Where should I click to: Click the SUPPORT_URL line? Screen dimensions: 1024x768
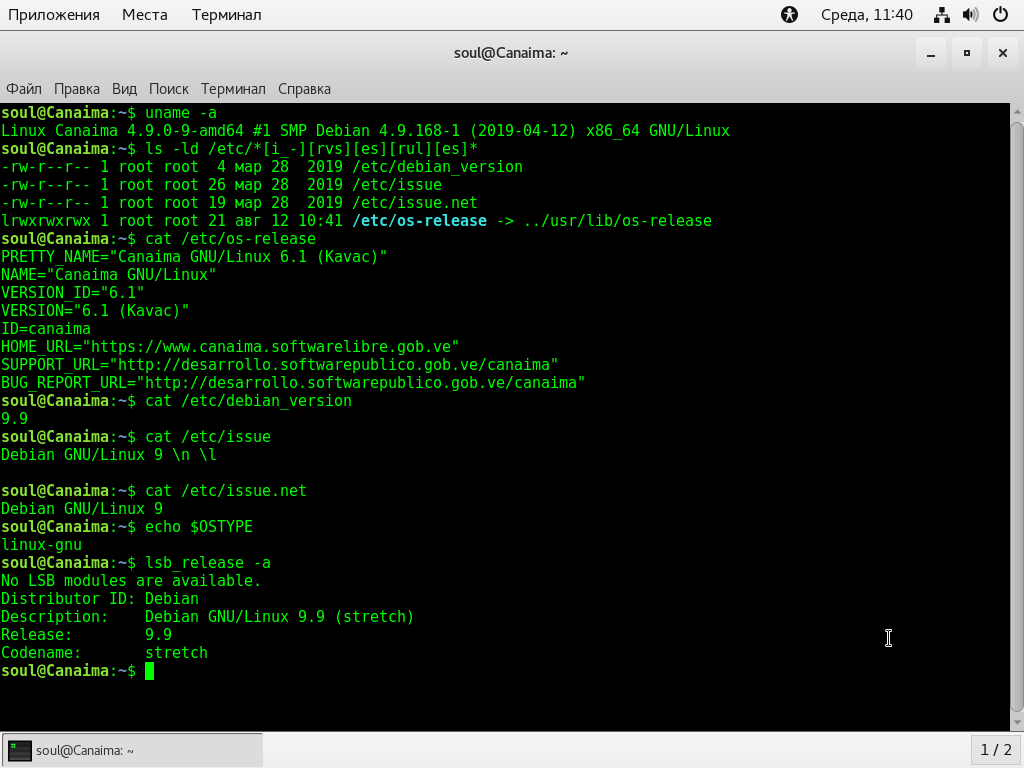click(x=280, y=364)
